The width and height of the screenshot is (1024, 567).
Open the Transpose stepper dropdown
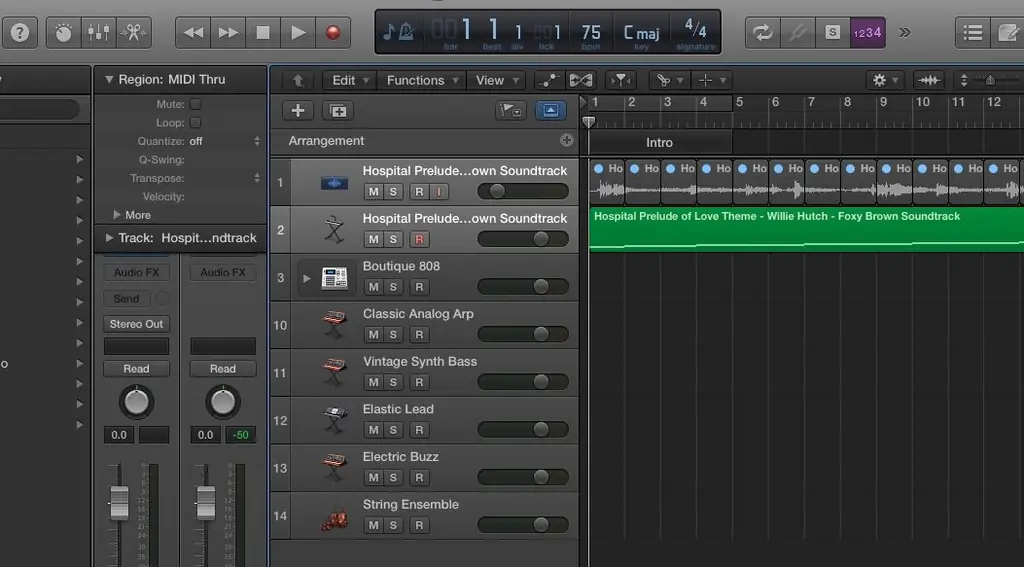(257, 178)
